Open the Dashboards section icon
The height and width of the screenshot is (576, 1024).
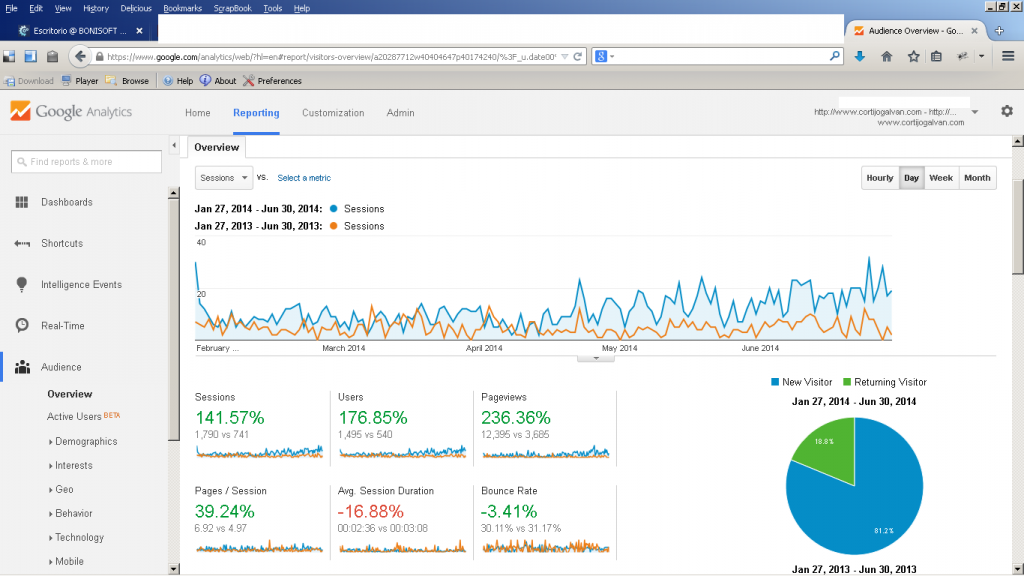(22, 202)
